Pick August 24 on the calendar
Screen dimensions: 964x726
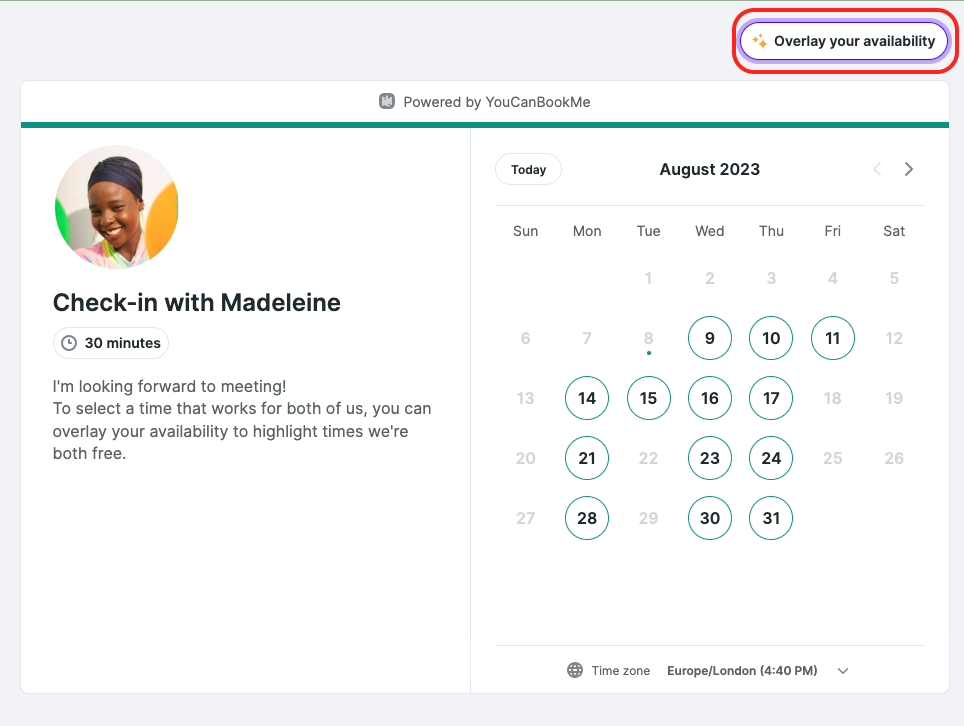[x=771, y=458]
